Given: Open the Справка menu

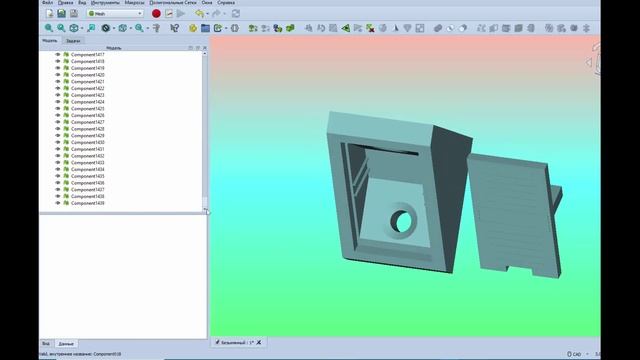Looking at the screenshot, I should (226, 2).
